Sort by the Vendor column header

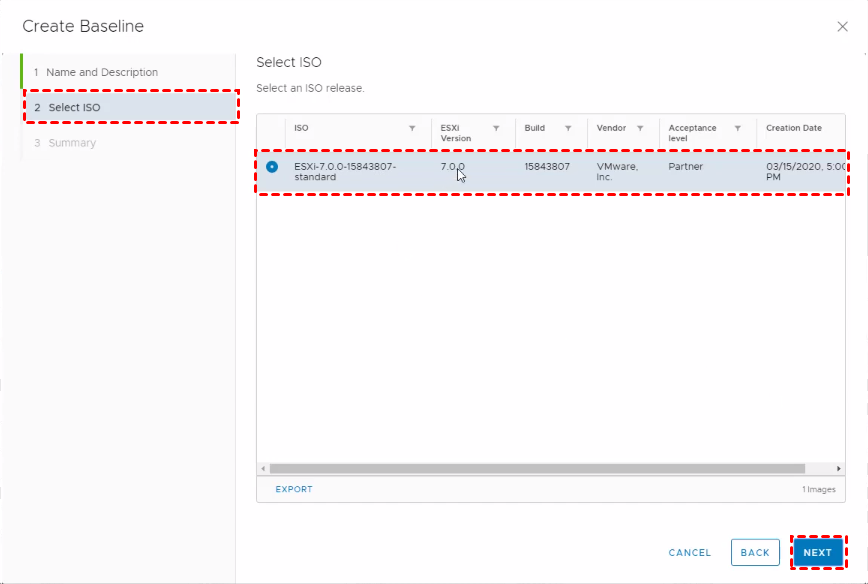(x=611, y=128)
